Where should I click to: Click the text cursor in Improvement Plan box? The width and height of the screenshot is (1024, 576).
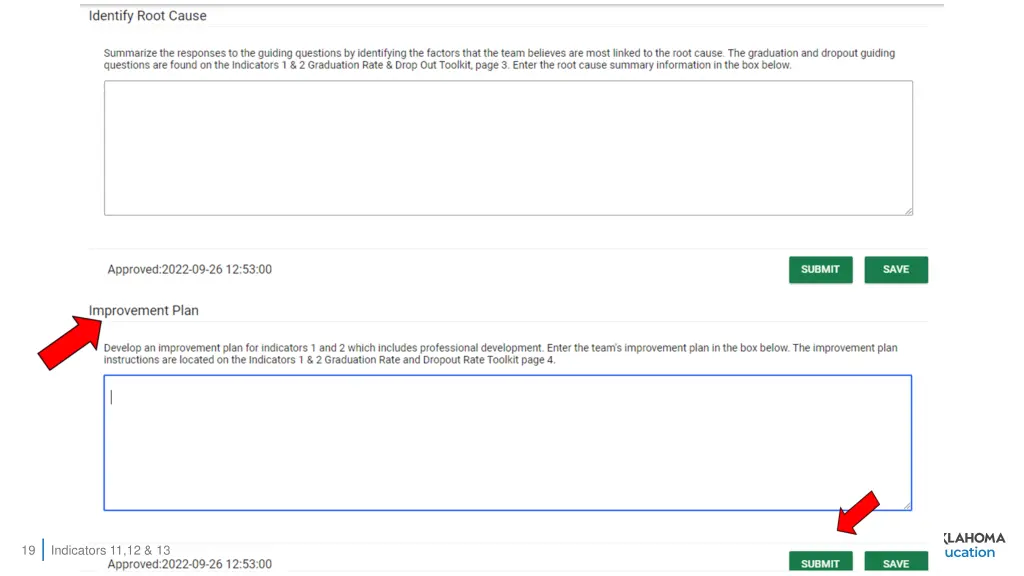(x=111, y=396)
